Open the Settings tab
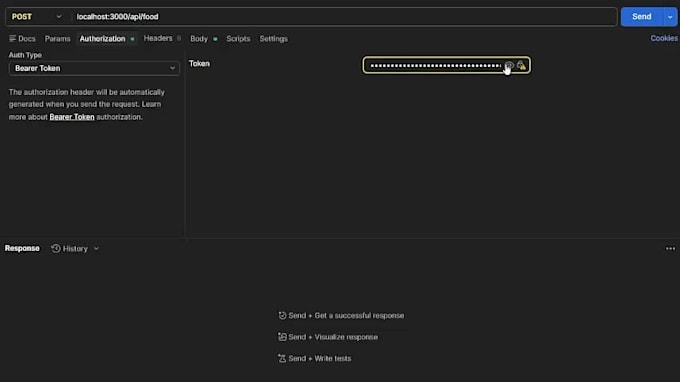 pos(274,39)
